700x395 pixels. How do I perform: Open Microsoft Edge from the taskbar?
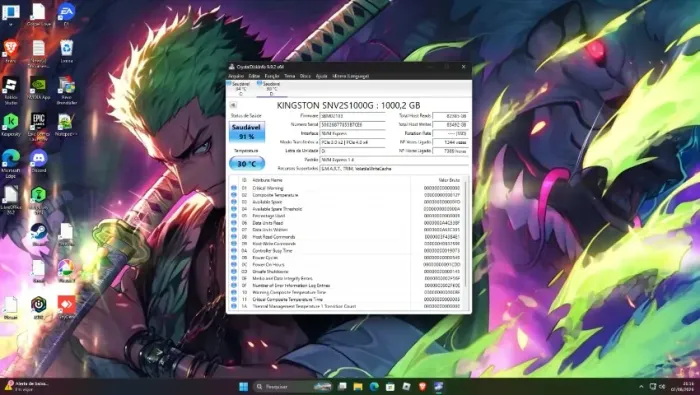click(x=374, y=387)
